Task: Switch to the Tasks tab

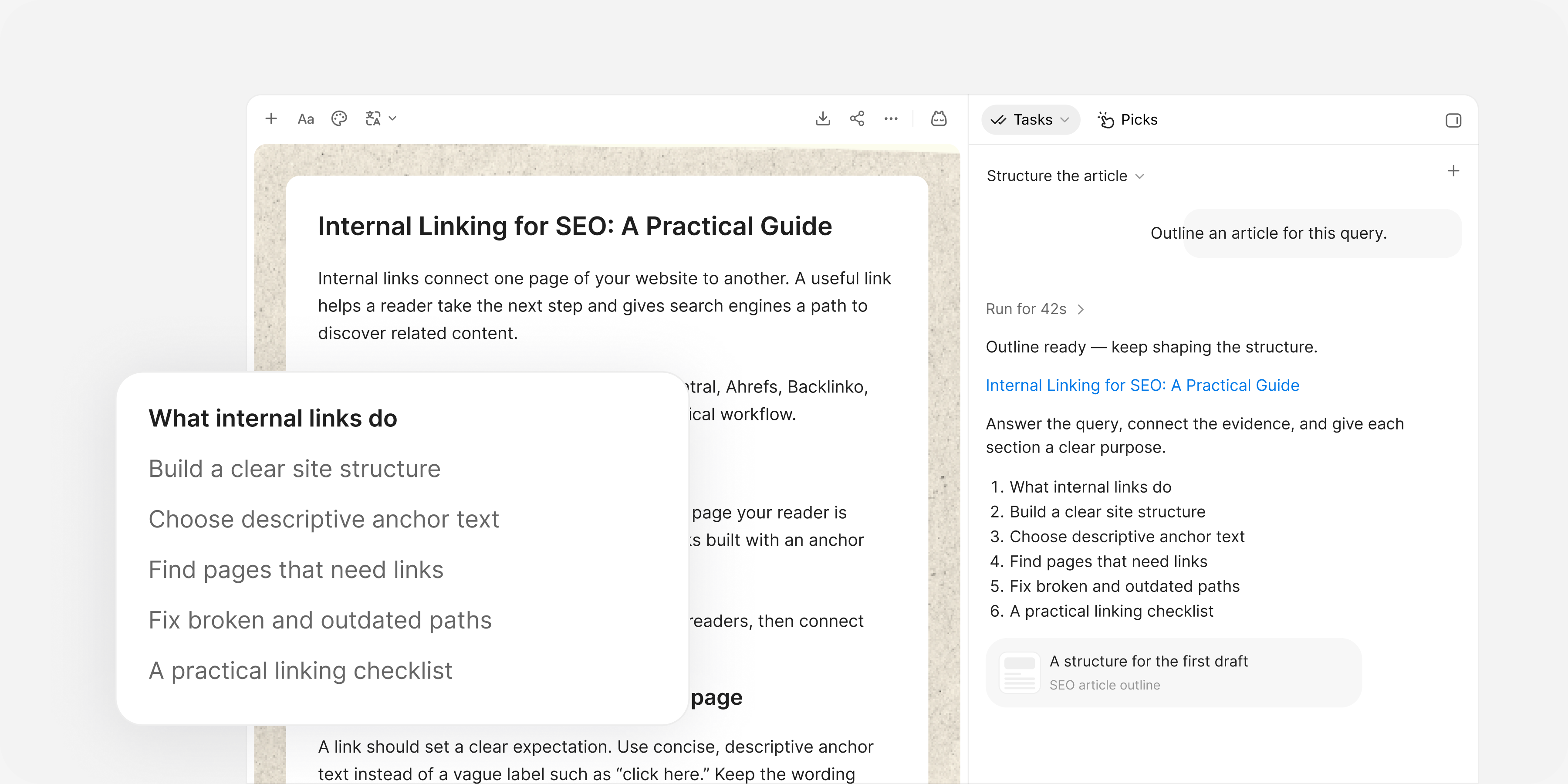Action: pyautogui.click(x=1030, y=120)
